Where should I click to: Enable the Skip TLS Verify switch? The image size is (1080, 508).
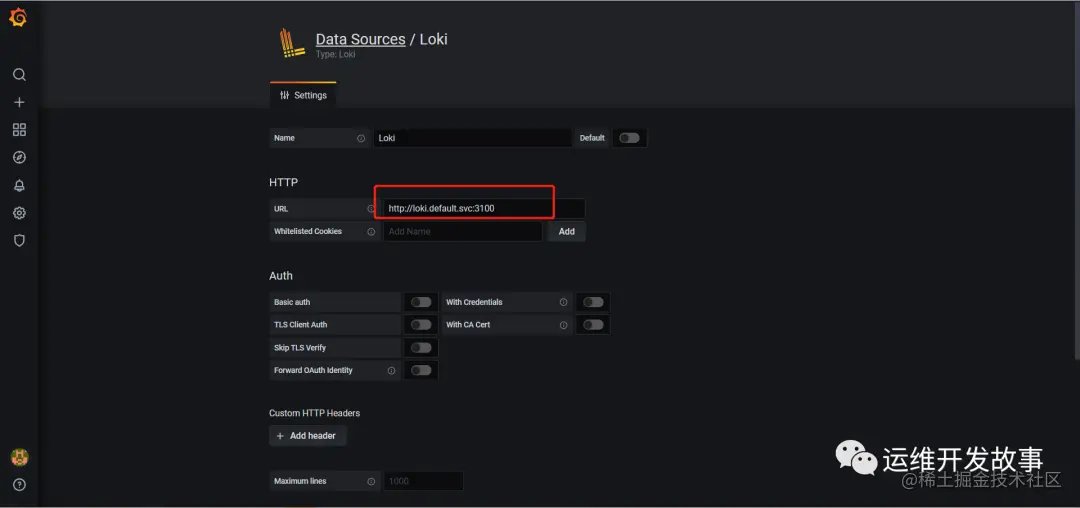click(421, 348)
